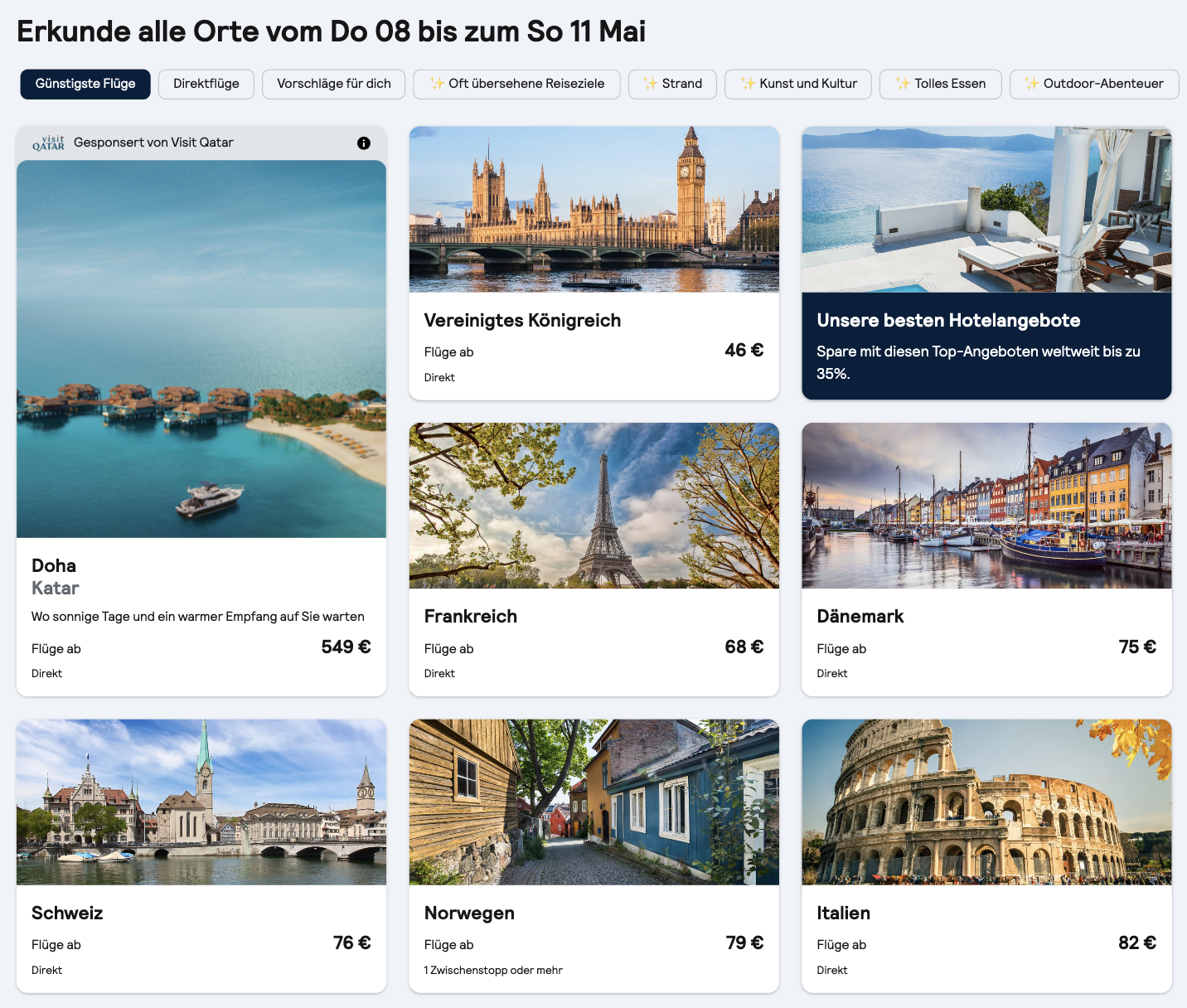
Task: Select the Günstigste Flüge filter
Action: coord(85,84)
